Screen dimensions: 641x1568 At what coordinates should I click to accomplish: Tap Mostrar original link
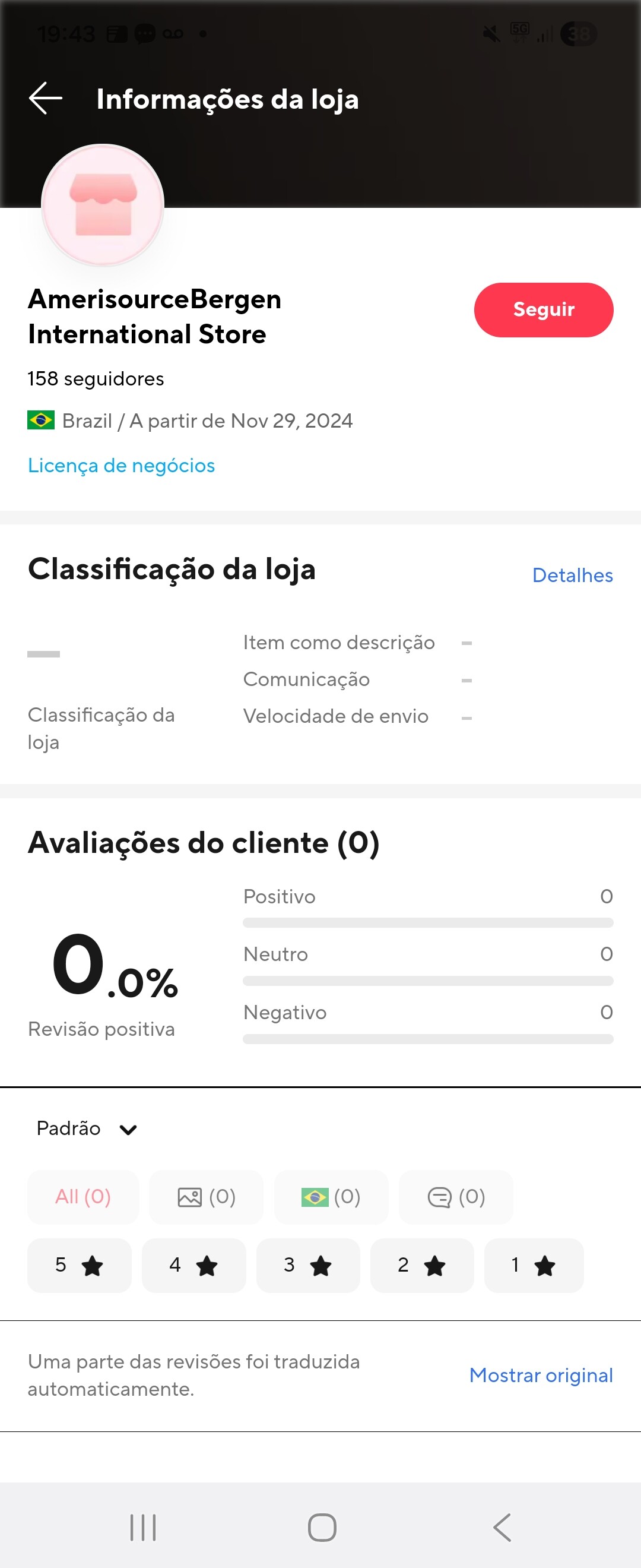coord(541,1375)
